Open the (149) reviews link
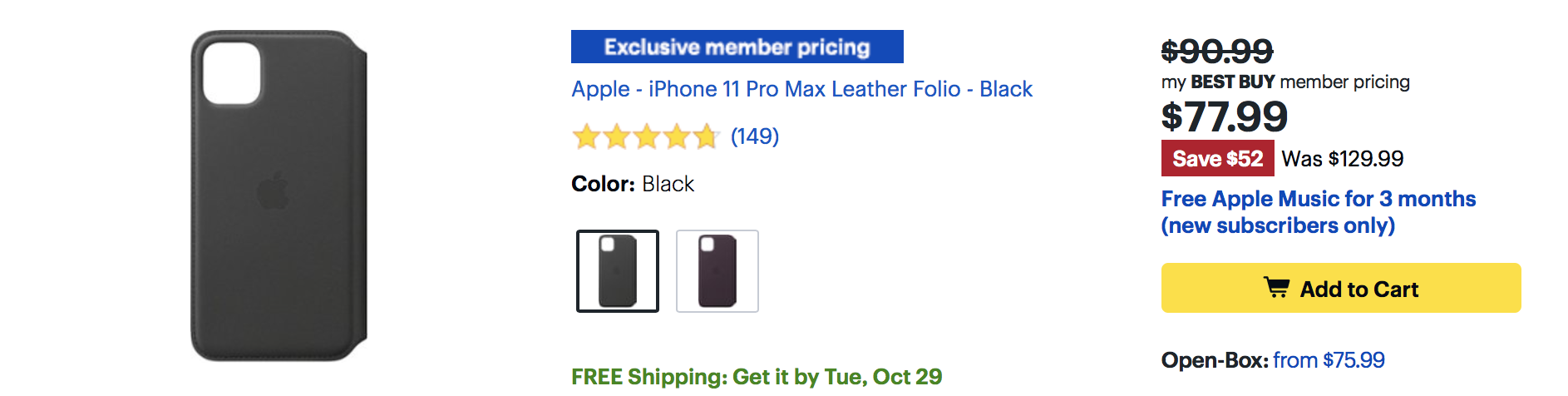 754,136
